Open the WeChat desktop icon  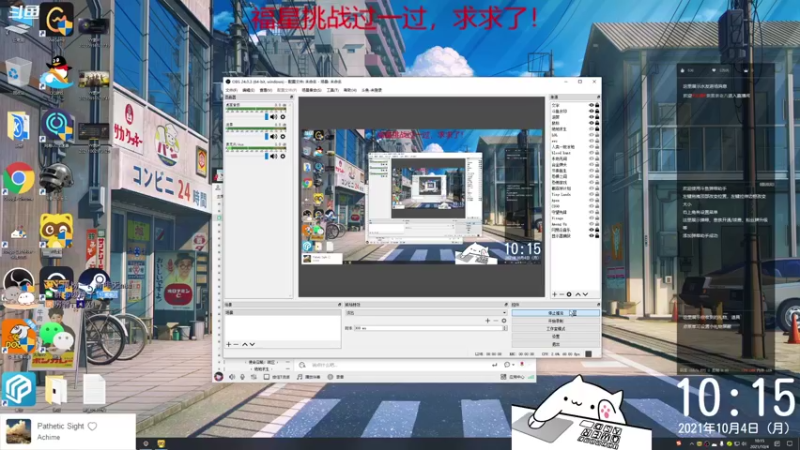(x=56, y=335)
